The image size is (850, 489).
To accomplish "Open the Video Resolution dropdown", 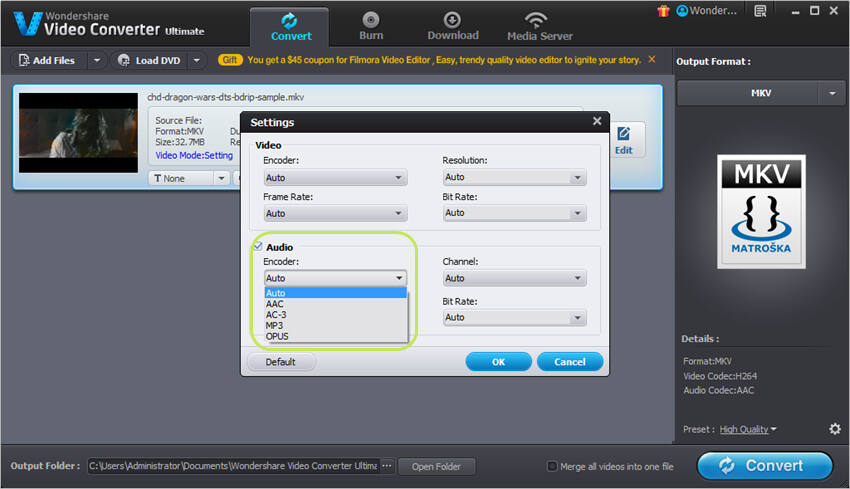I will (x=514, y=177).
